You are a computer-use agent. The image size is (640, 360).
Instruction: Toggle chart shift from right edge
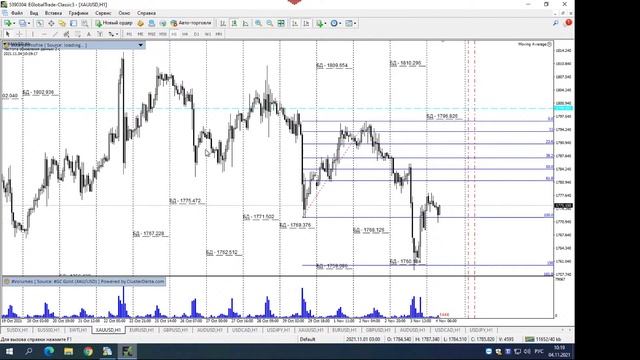pos(306,23)
